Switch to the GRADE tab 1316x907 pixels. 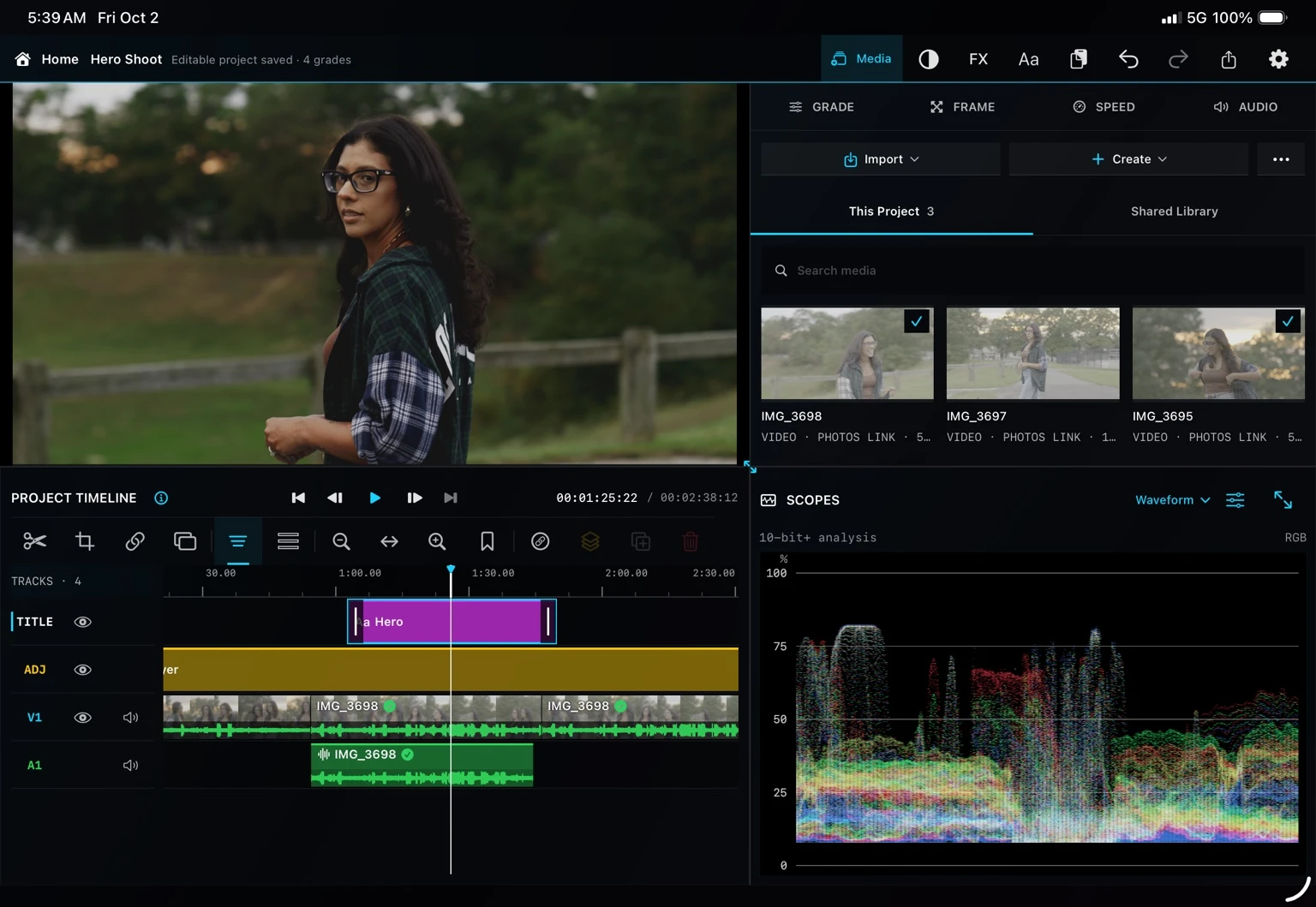pyautogui.click(x=822, y=107)
